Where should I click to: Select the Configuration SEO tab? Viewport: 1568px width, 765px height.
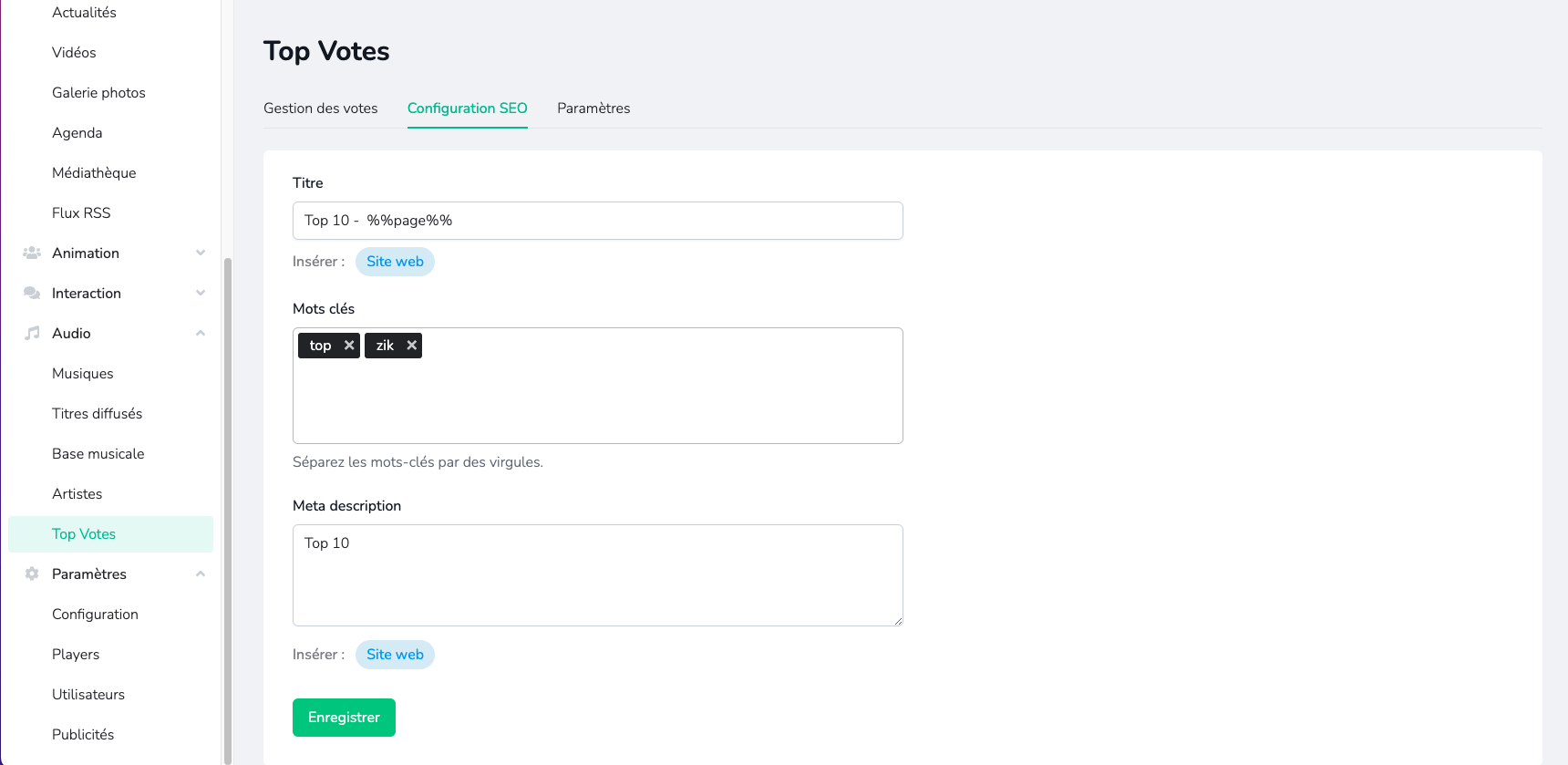click(x=467, y=109)
